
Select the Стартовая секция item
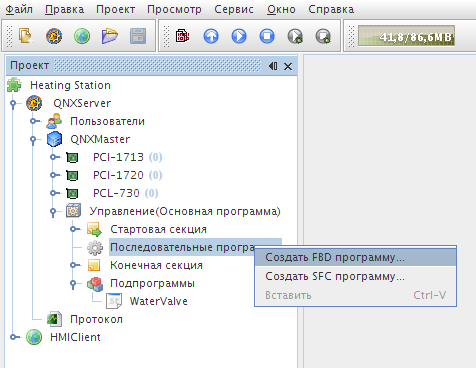(x=158, y=229)
